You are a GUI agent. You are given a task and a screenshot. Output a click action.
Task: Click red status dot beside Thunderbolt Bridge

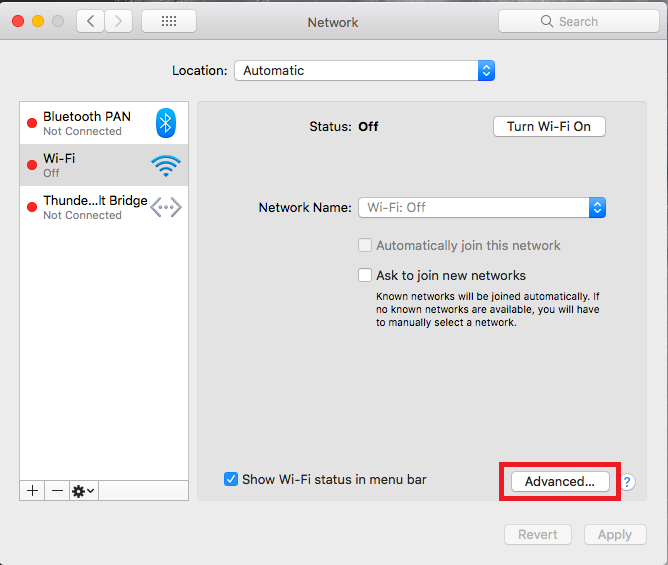pyautogui.click(x=32, y=207)
